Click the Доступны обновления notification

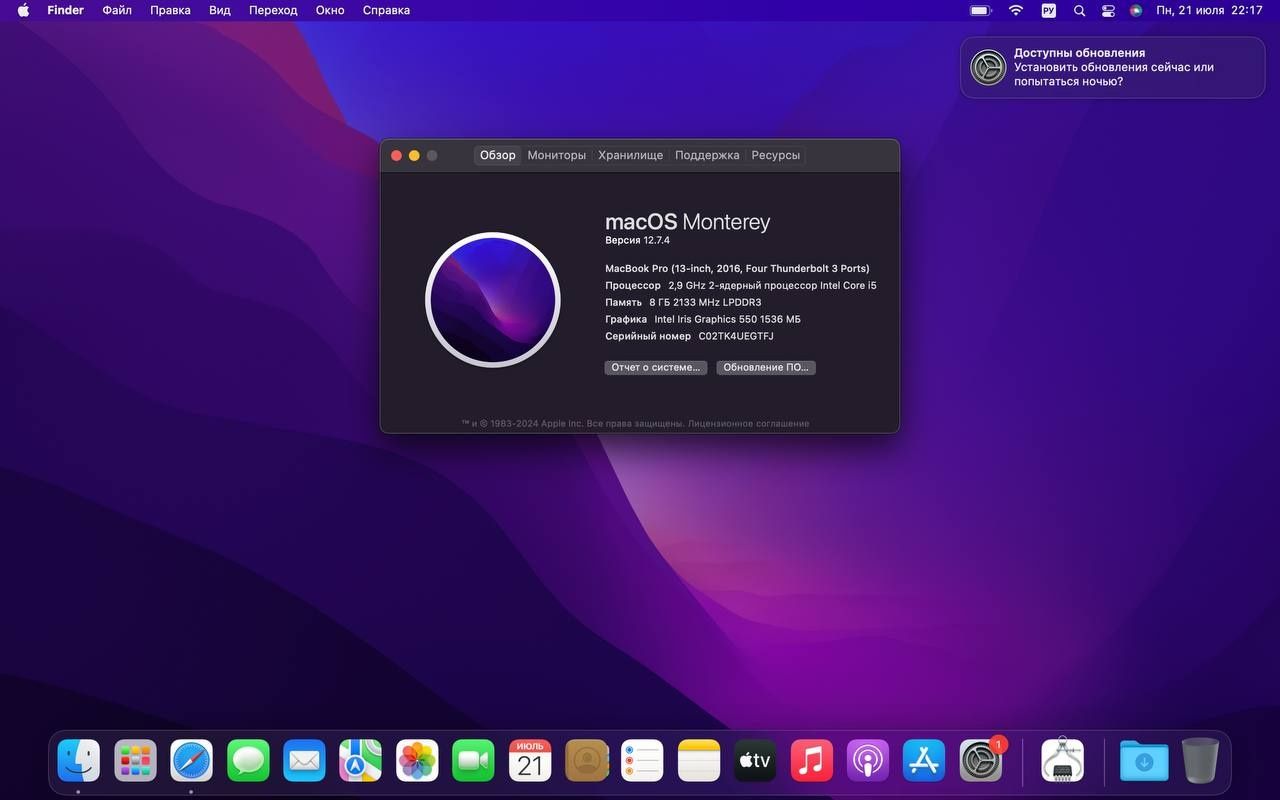(1113, 67)
